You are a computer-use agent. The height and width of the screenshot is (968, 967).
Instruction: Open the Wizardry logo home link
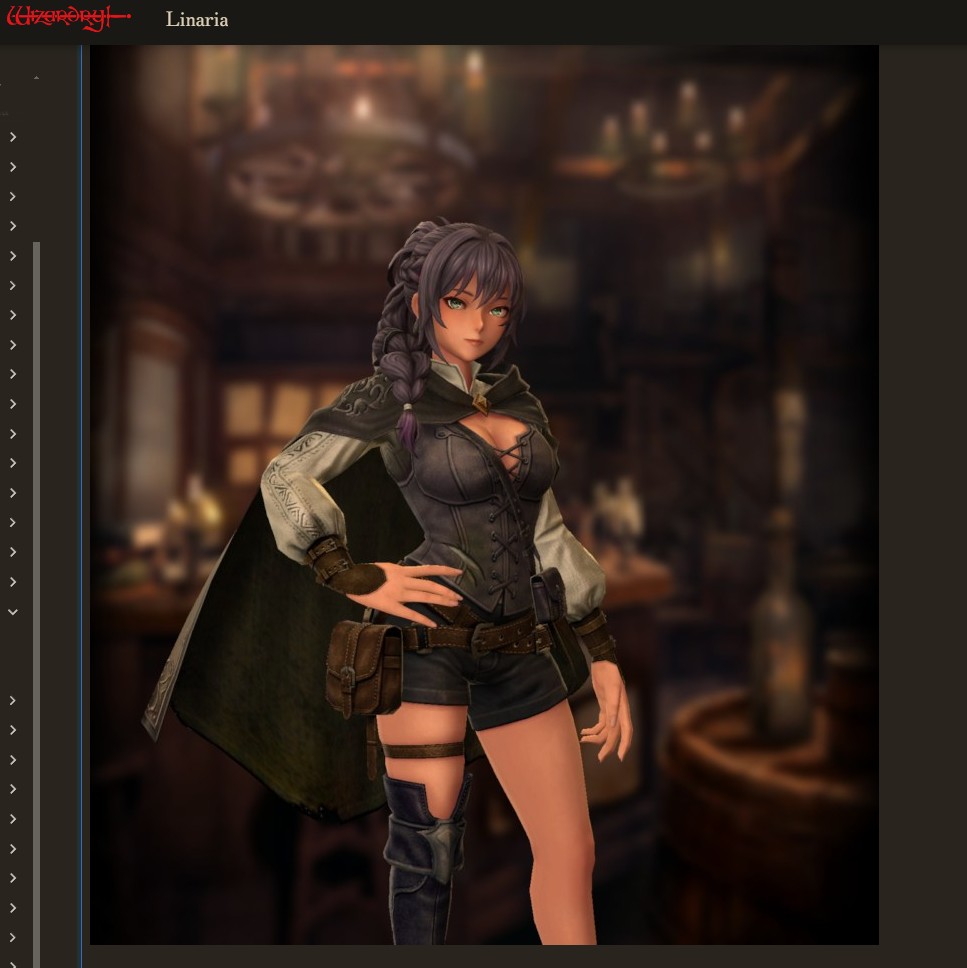click(68, 17)
